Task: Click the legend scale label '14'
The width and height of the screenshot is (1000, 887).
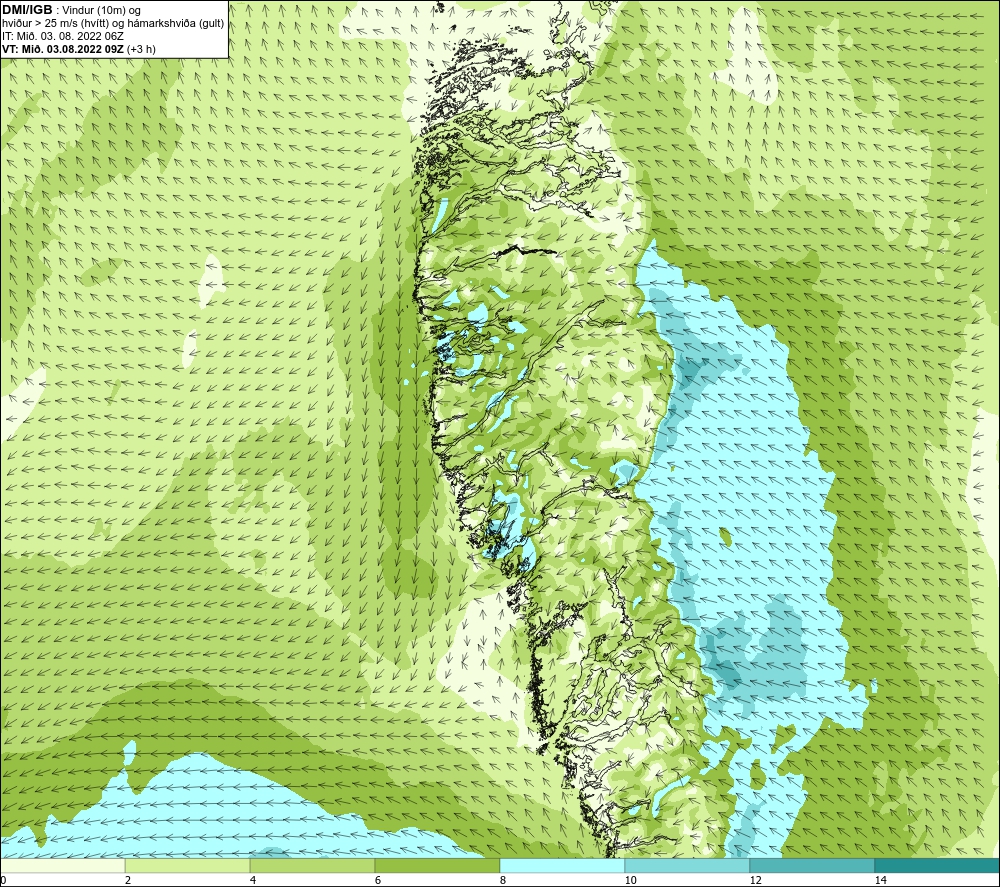Action: pyautogui.click(x=880, y=880)
